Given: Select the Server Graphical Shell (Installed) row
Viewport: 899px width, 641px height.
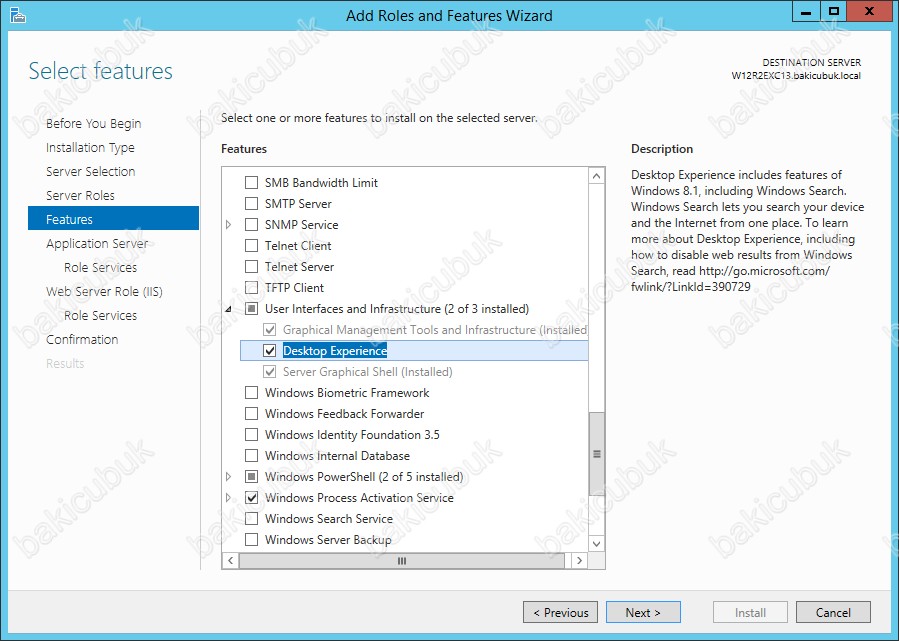Looking at the screenshot, I should [x=368, y=372].
